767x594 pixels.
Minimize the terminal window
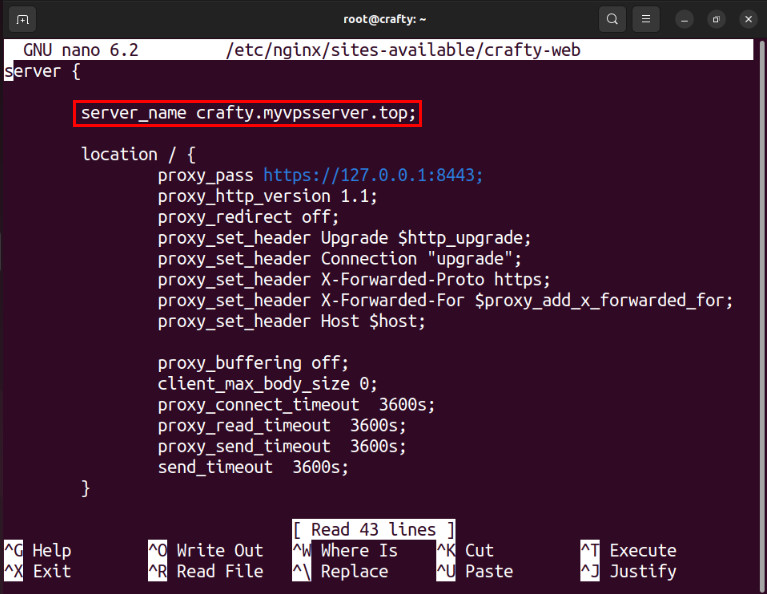click(684, 20)
